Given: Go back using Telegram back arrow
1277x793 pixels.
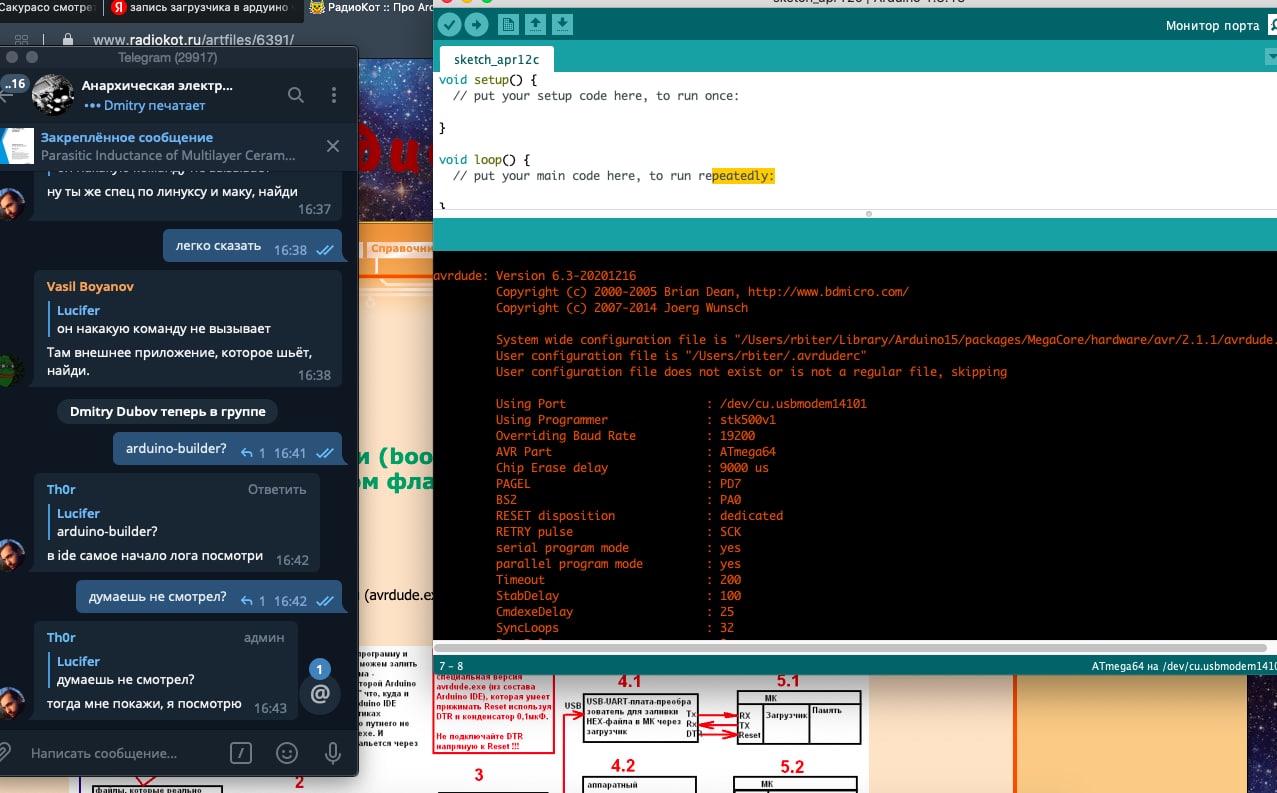Looking at the screenshot, I should tap(5, 96).
